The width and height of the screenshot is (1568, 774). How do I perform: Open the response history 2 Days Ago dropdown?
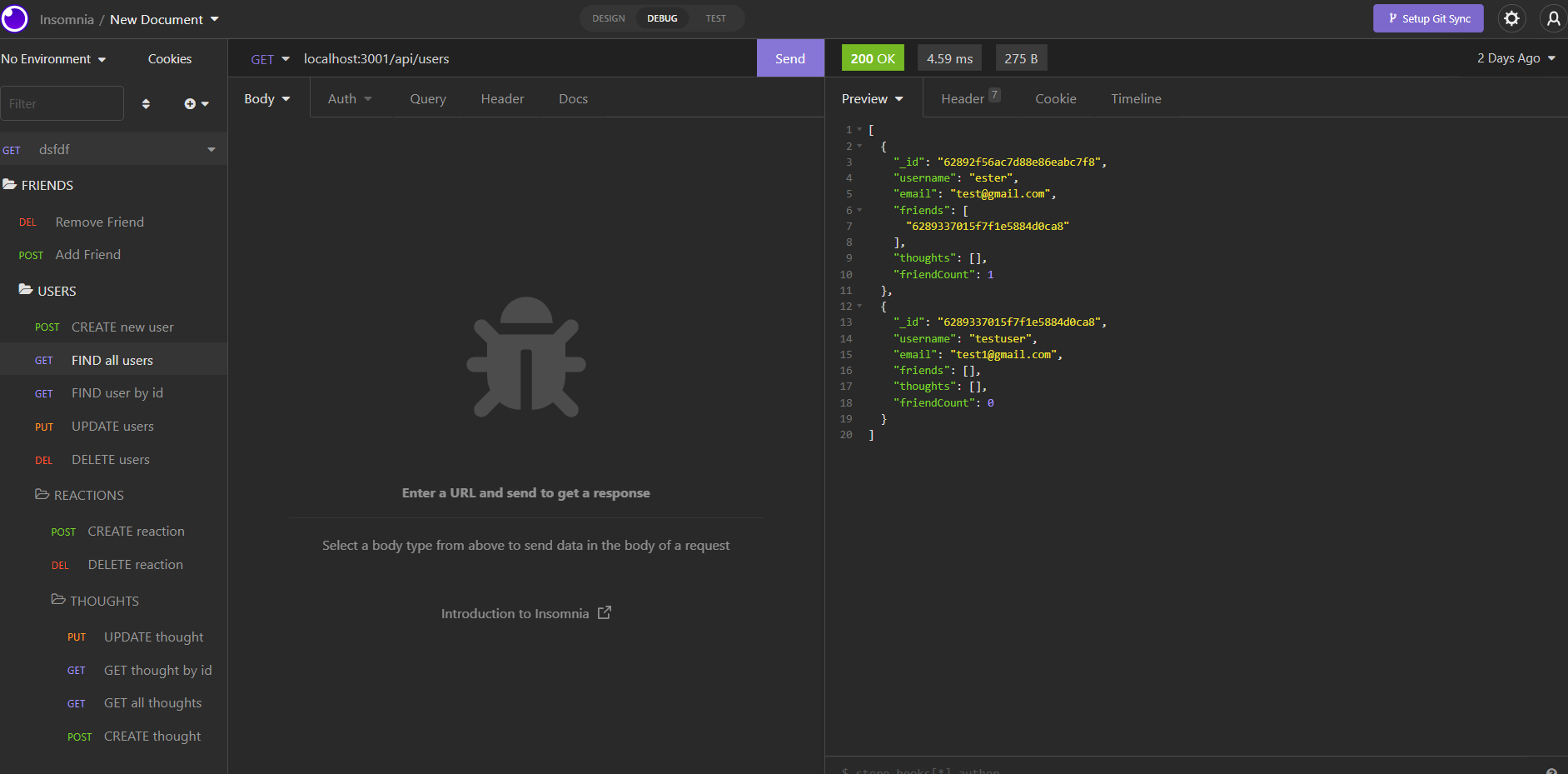[1515, 57]
